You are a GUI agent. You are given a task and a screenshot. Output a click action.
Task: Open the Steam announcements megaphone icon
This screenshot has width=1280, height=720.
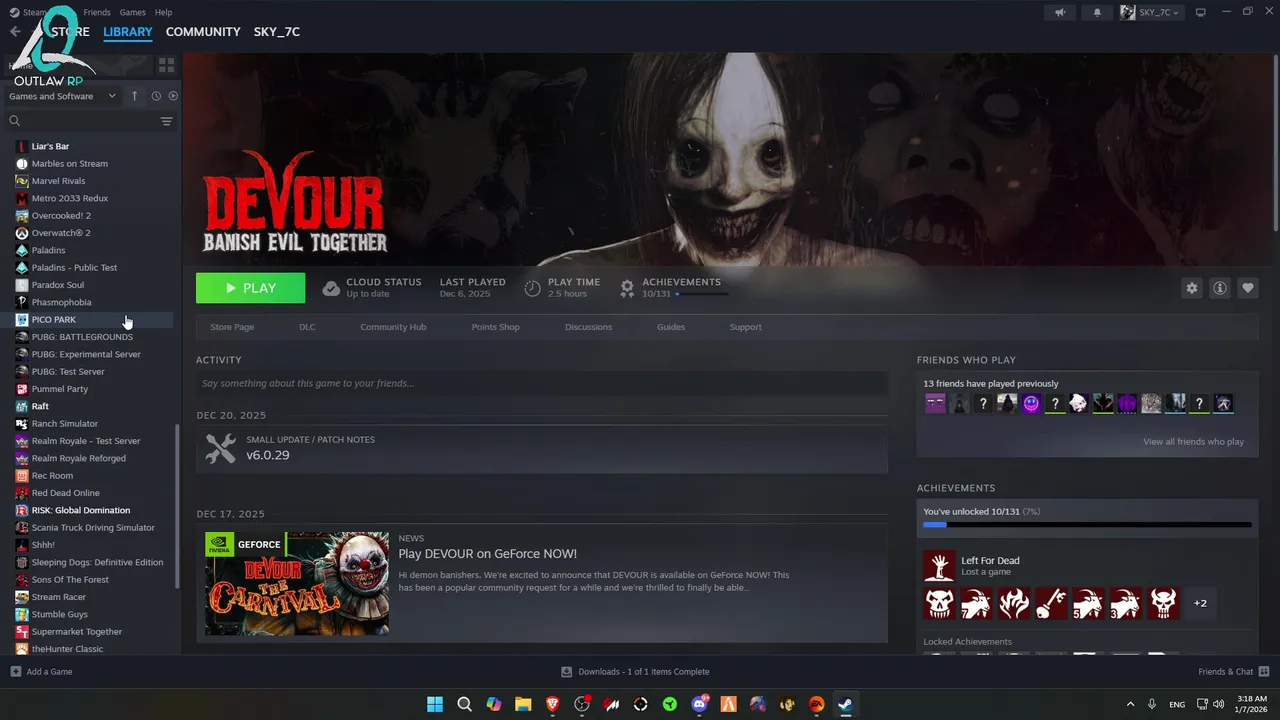point(1060,12)
